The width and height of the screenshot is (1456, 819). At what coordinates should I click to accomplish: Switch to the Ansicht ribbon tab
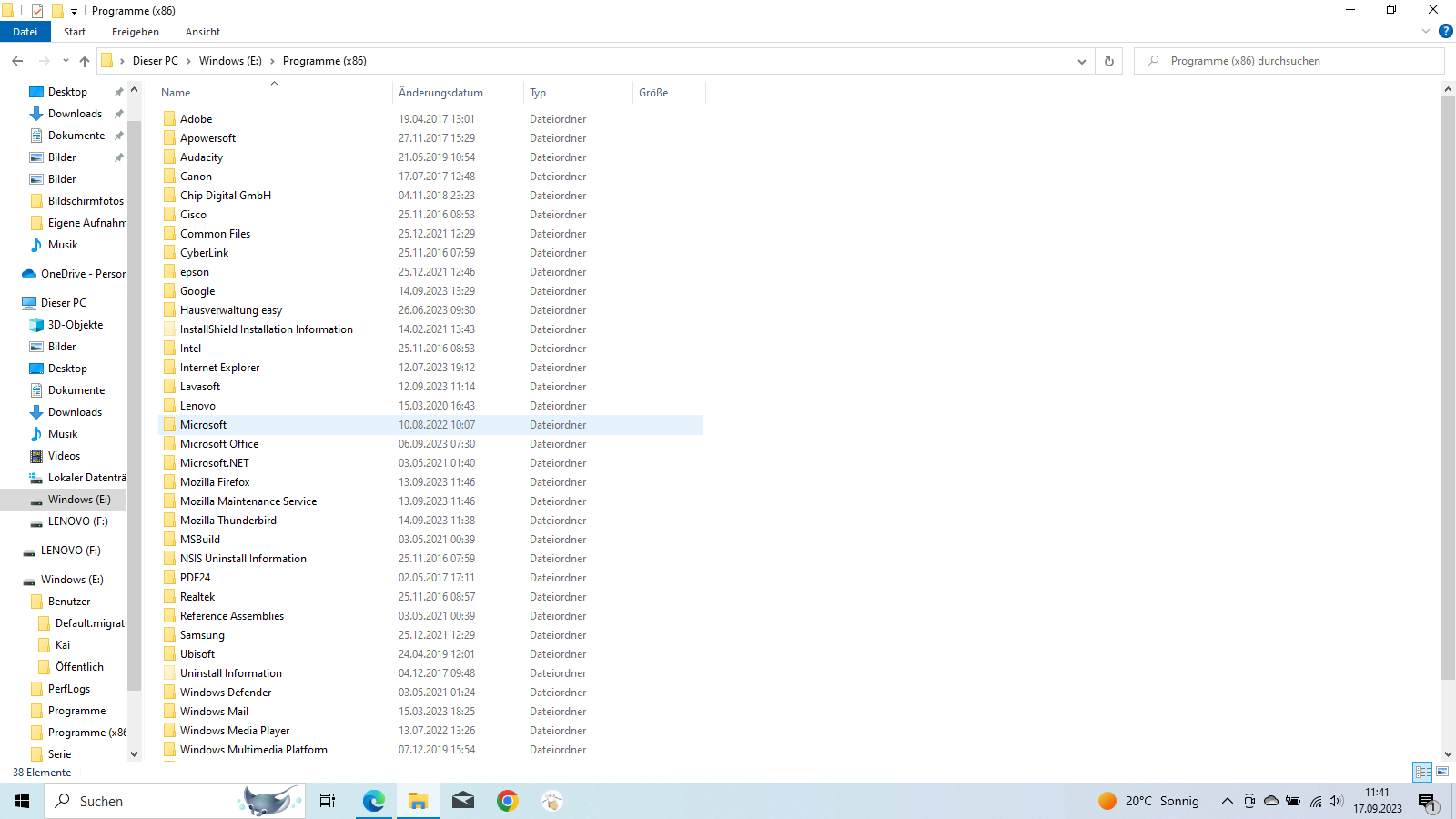pyautogui.click(x=202, y=32)
